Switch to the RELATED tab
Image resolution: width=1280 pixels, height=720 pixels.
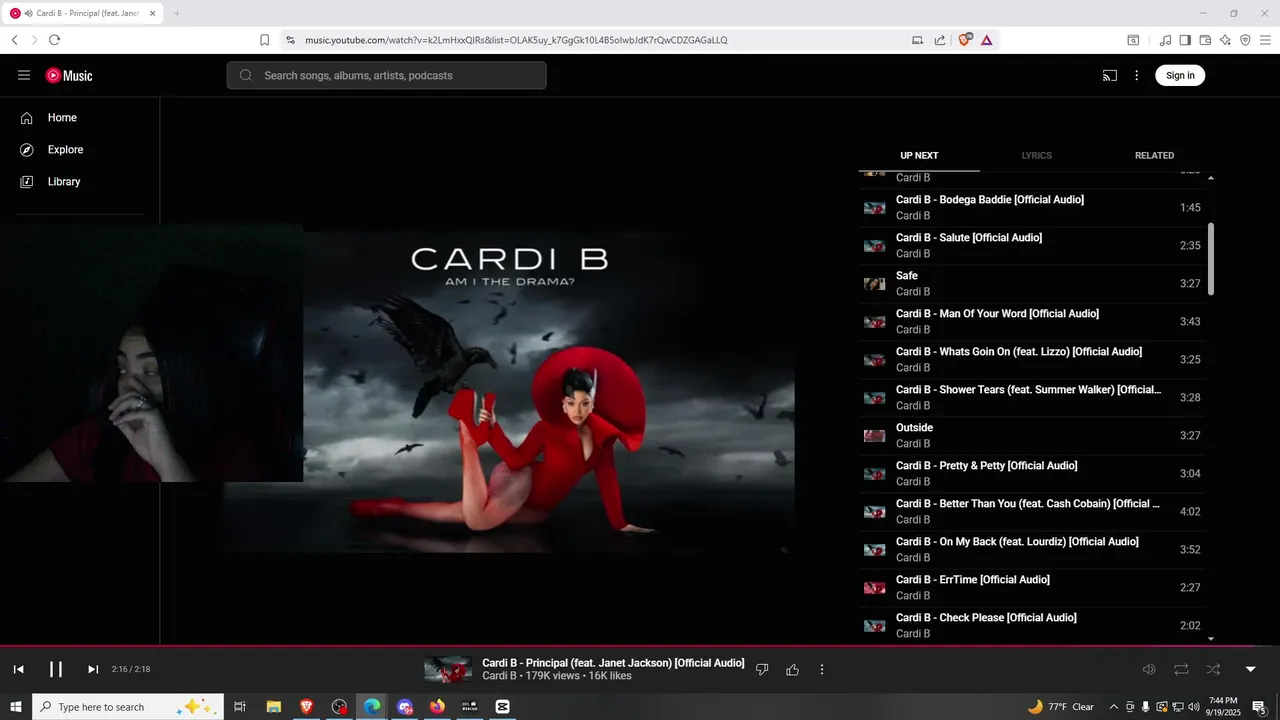[1154, 156]
